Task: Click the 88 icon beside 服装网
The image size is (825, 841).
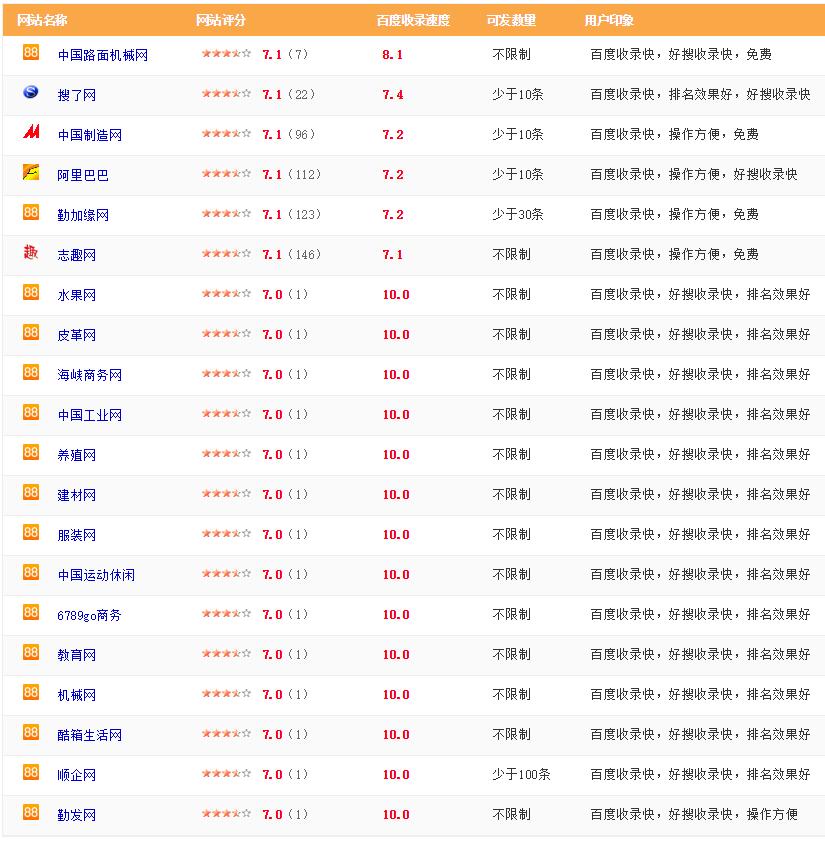Action: (x=31, y=532)
